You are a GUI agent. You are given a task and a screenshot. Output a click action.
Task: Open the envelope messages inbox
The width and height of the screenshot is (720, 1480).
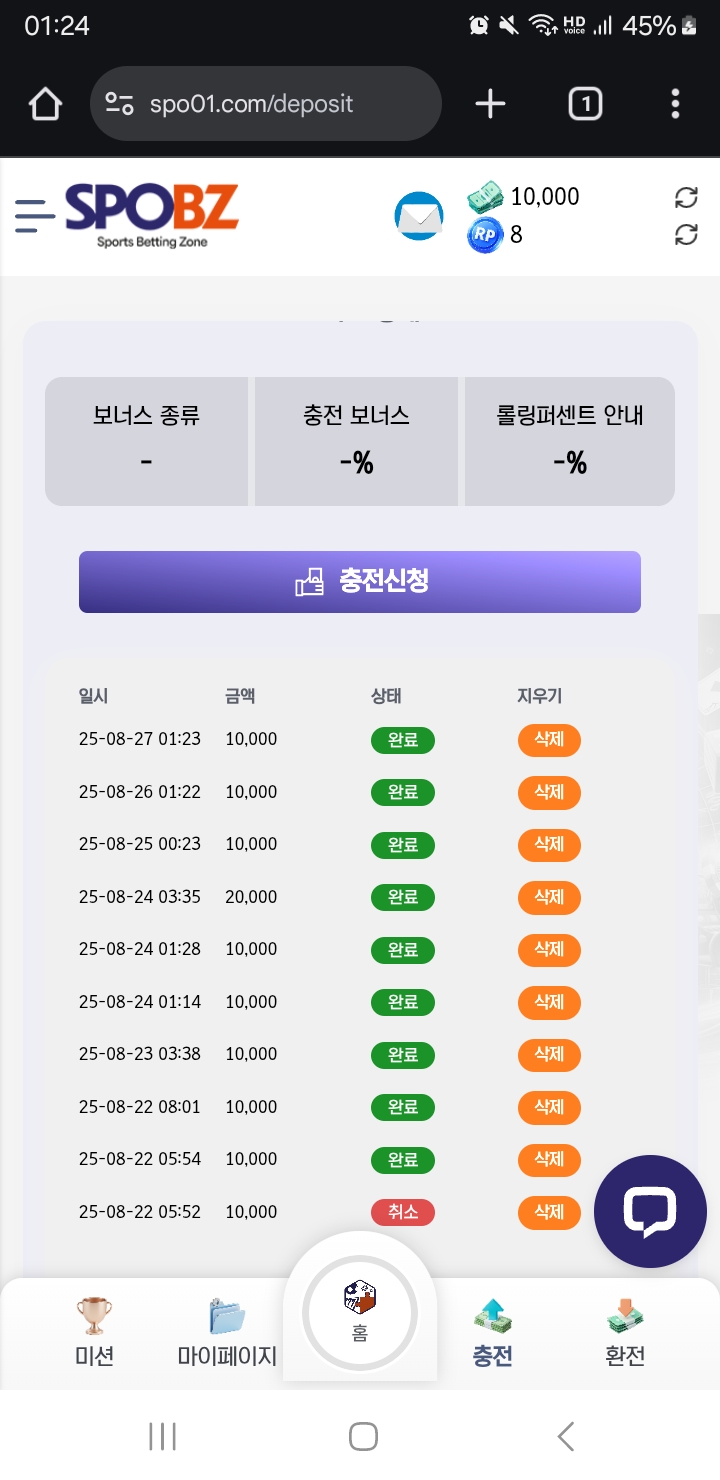(x=419, y=216)
